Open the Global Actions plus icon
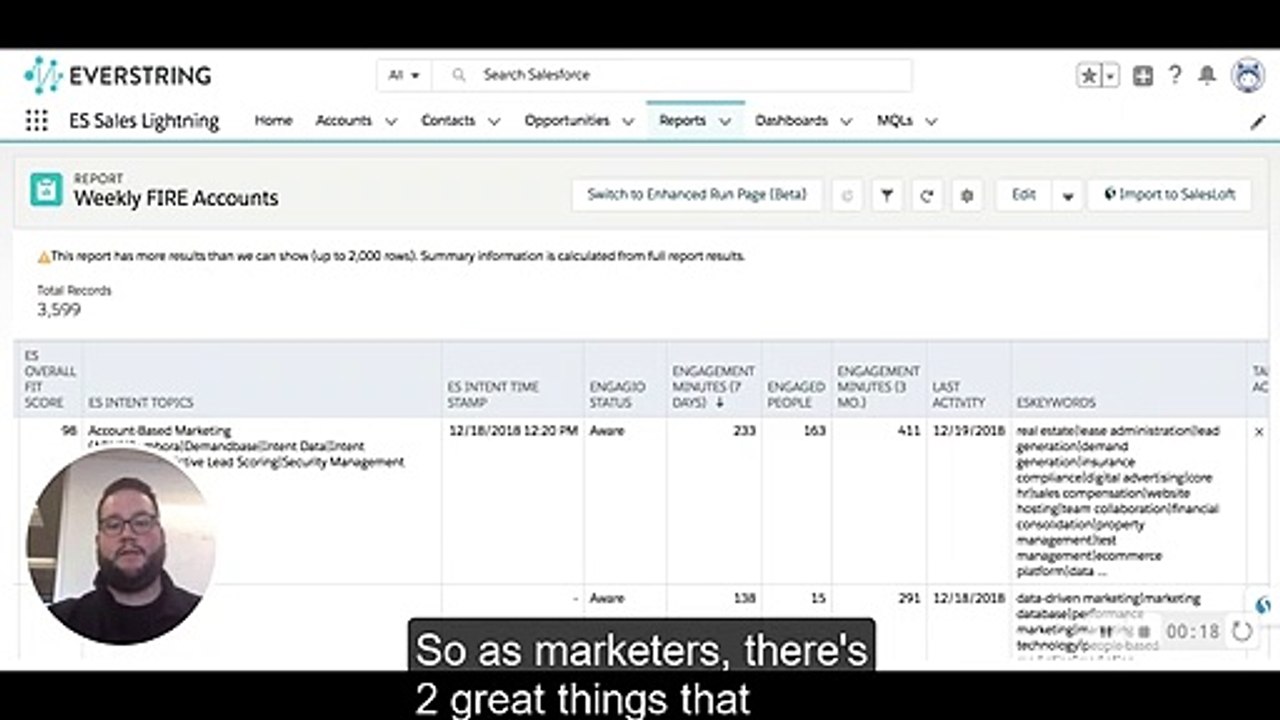This screenshot has width=1280, height=720. tap(1143, 75)
